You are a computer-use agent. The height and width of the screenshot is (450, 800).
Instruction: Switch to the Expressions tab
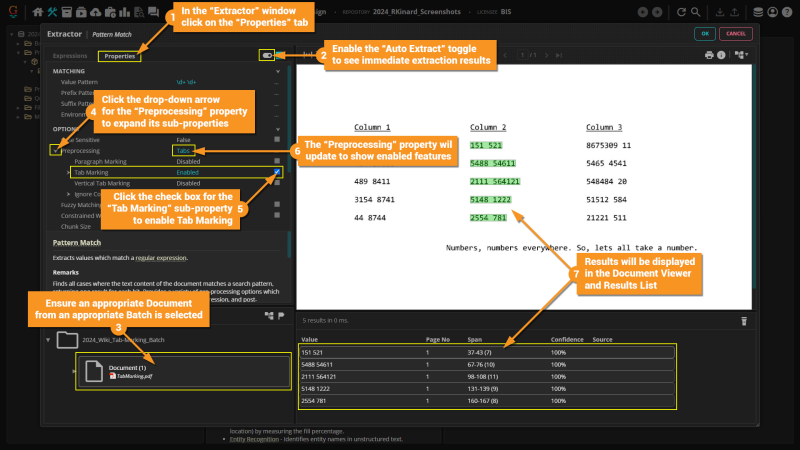70,56
